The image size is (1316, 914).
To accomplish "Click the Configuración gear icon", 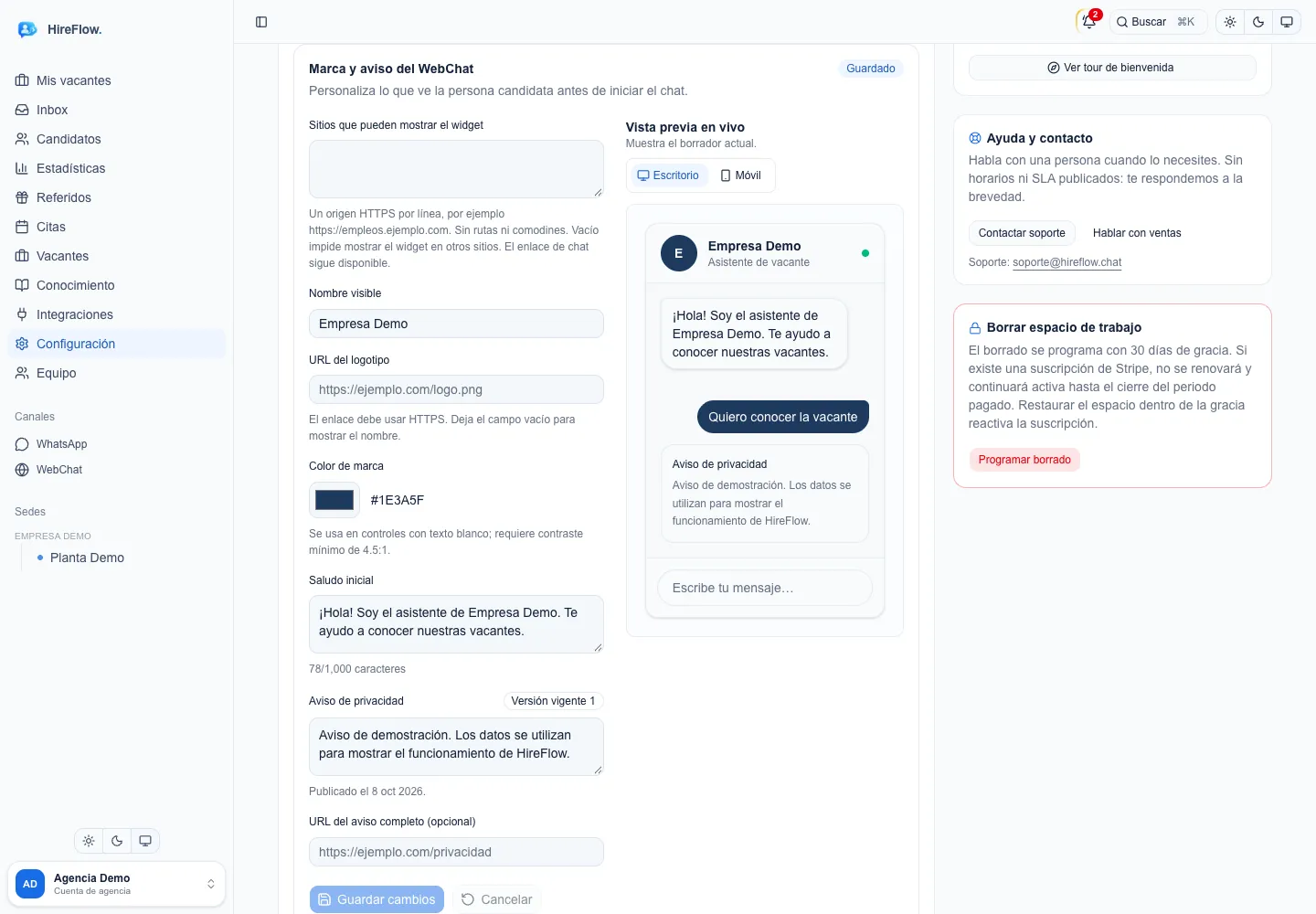I will coord(22,344).
